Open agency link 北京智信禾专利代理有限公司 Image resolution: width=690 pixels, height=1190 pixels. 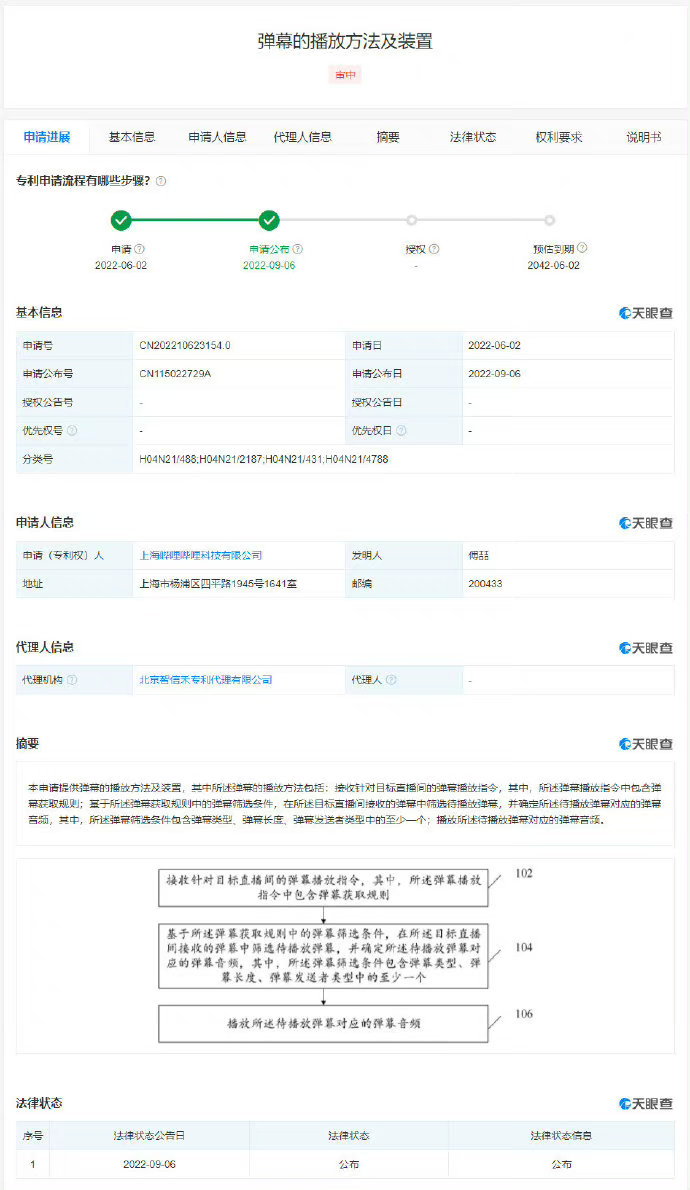click(x=206, y=680)
